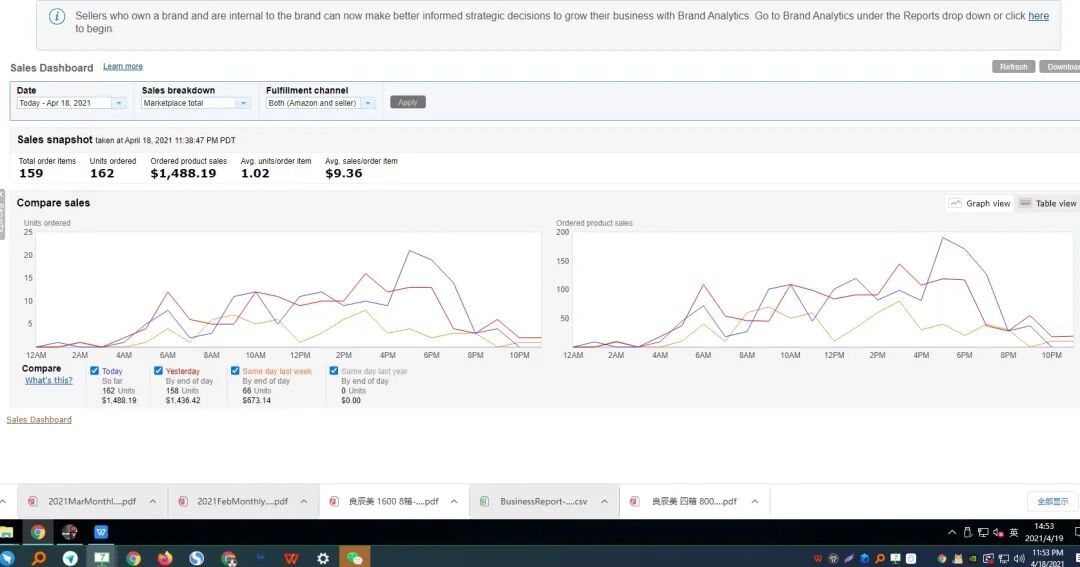Open Telegram from the lower taskbar
The width and height of the screenshot is (1080, 567).
click(70, 558)
